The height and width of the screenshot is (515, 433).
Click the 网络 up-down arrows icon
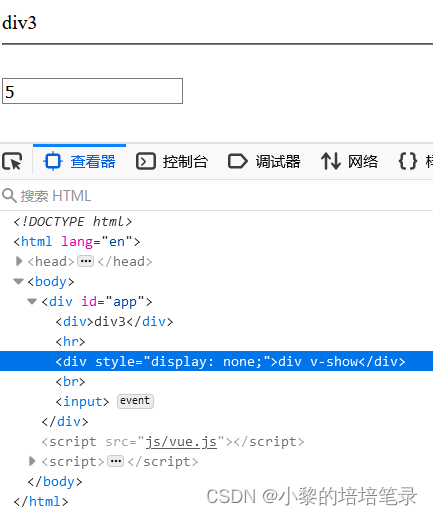(331, 161)
